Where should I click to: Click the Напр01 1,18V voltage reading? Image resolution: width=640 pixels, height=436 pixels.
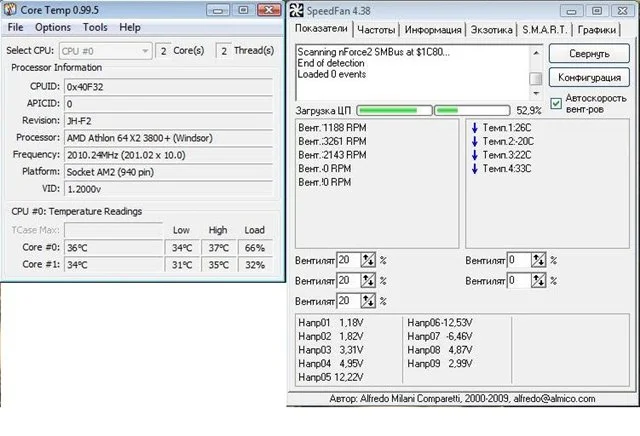331,323
